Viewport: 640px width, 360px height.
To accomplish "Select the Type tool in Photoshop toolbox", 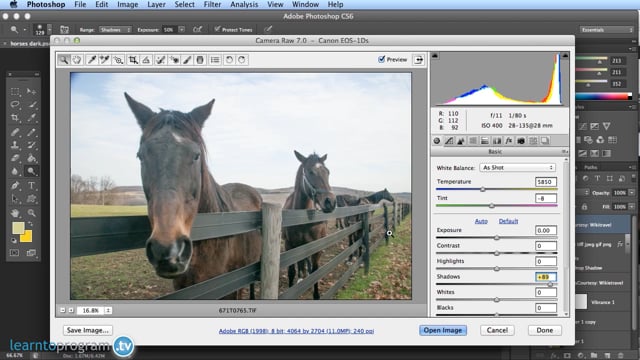I will tap(31, 186).
